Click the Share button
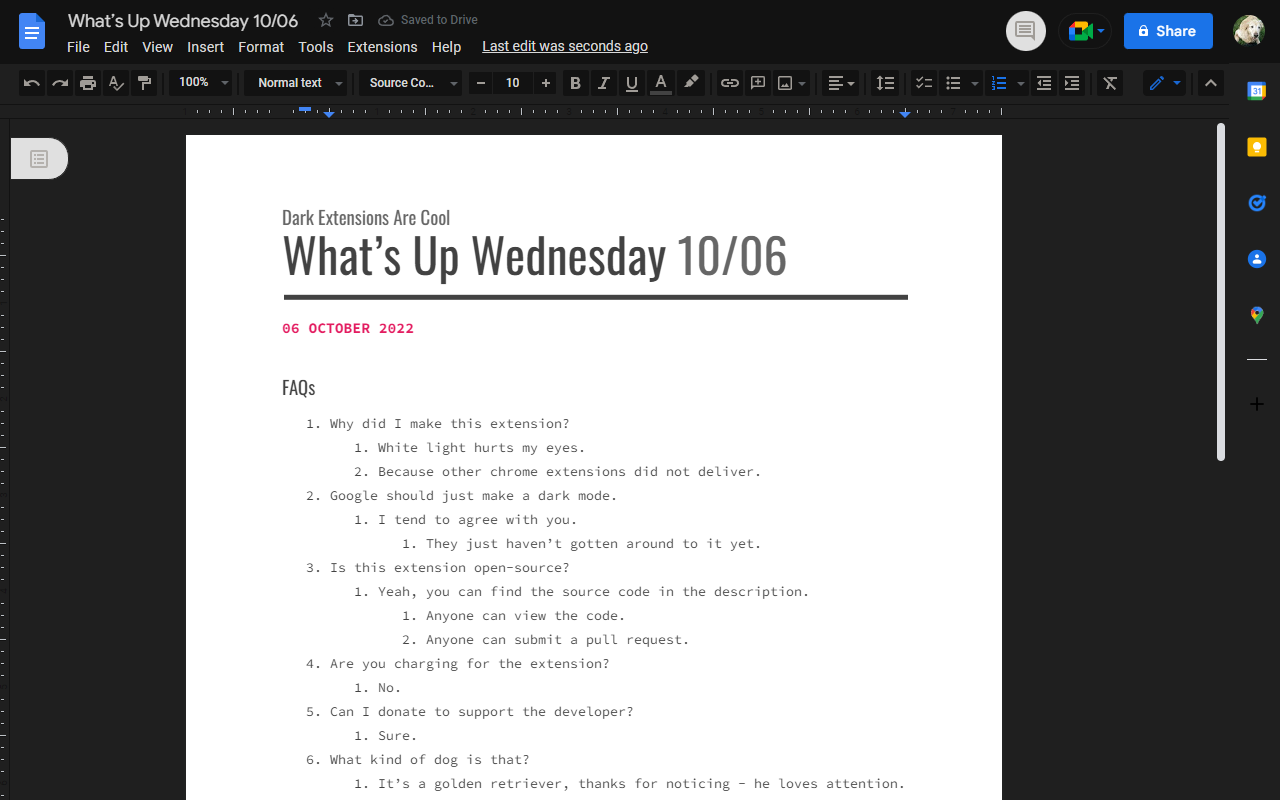Image resolution: width=1280 pixels, height=800 pixels. click(1168, 30)
